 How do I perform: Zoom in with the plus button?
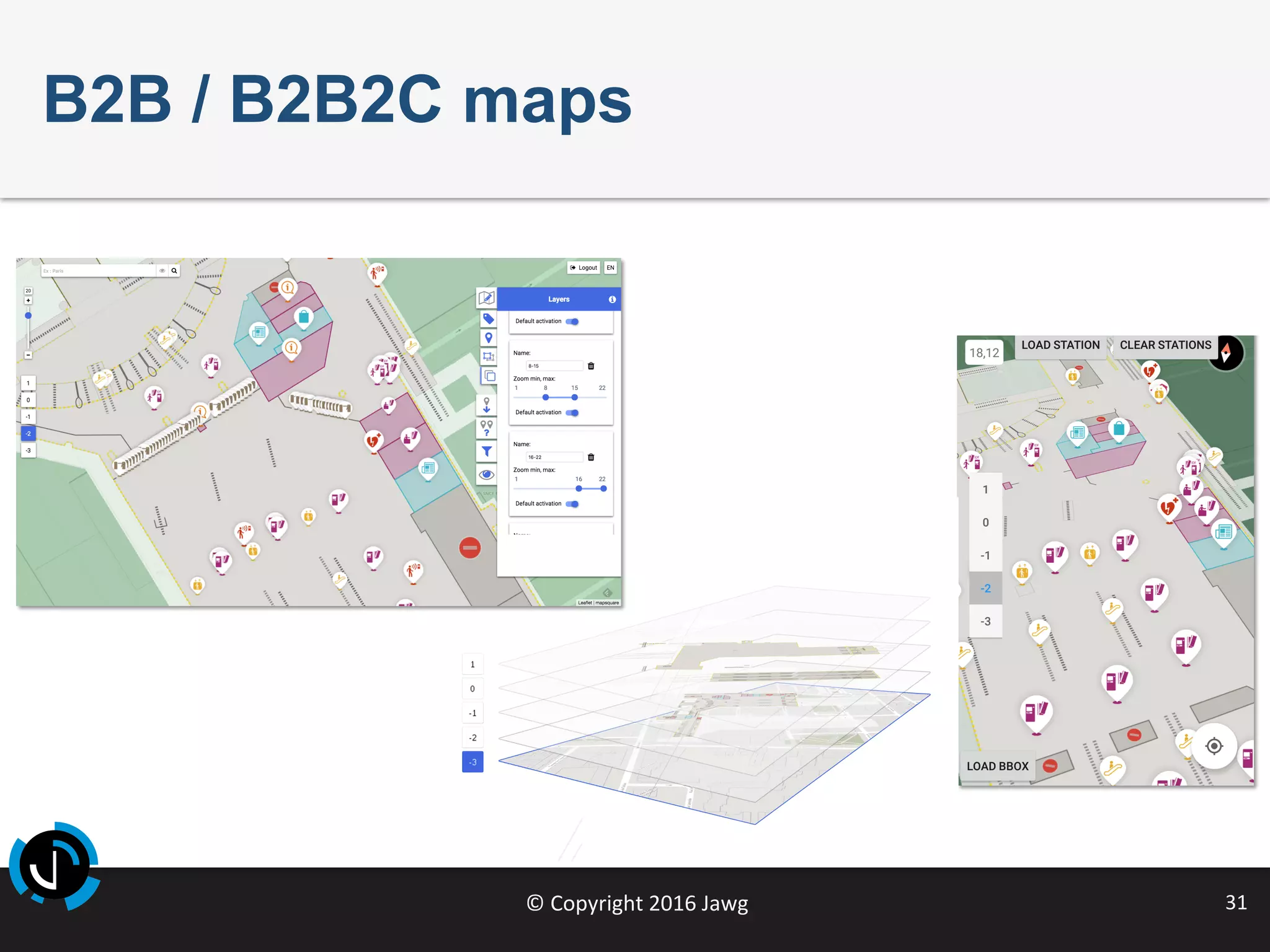click(28, 301)
